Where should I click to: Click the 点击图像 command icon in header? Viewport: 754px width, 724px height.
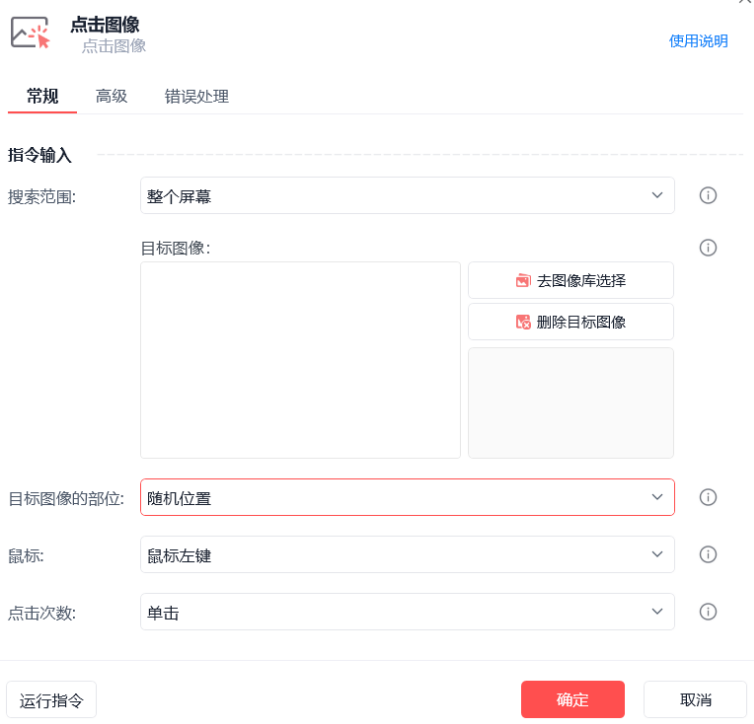point(30,33)
